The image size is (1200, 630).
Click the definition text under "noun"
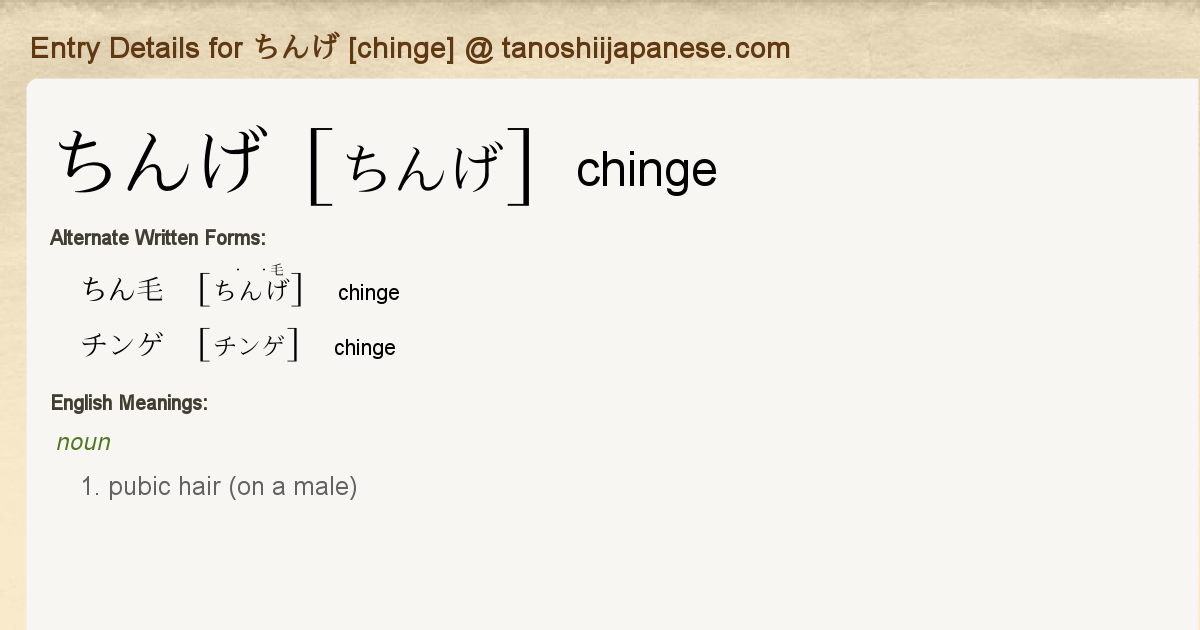[232, 487]
